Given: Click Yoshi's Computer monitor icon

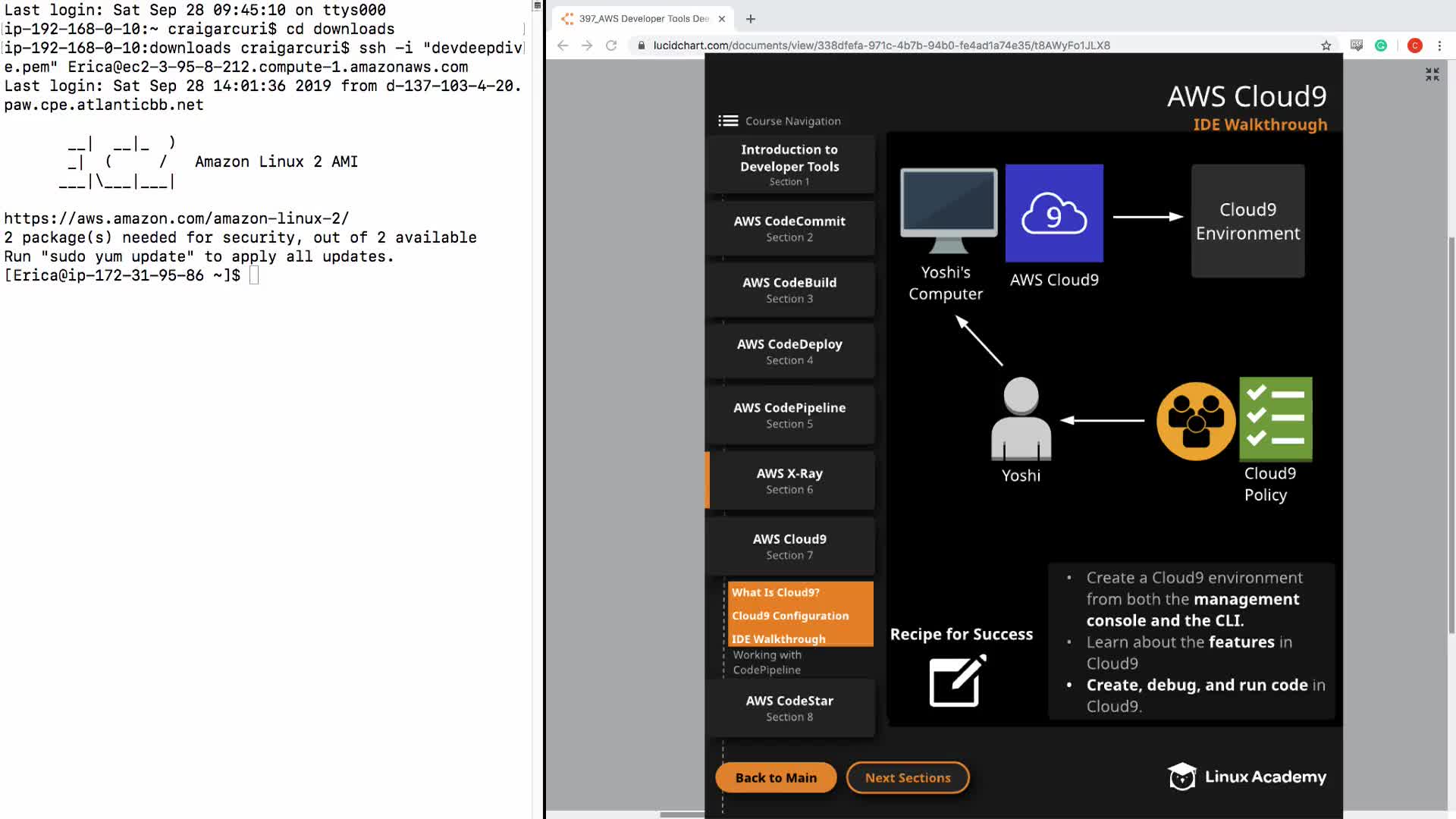Looking at the screenshot, I should click(949, 210).
